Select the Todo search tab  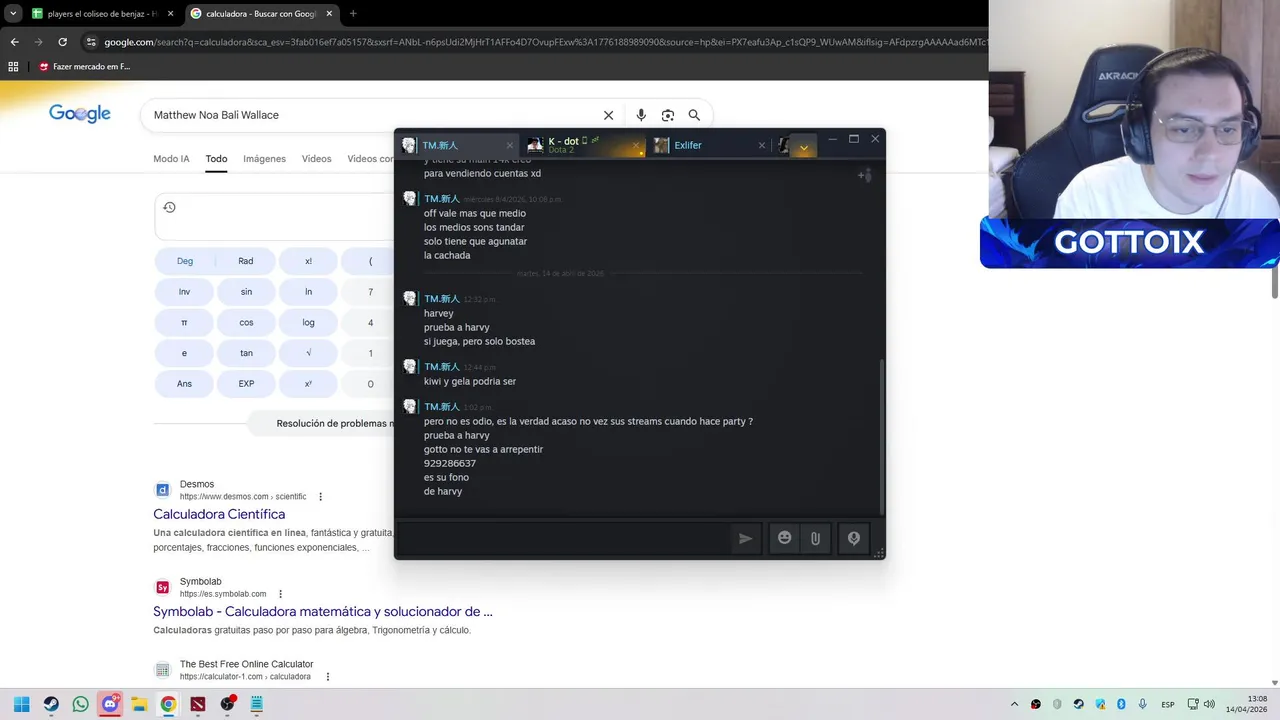[216, 159]
